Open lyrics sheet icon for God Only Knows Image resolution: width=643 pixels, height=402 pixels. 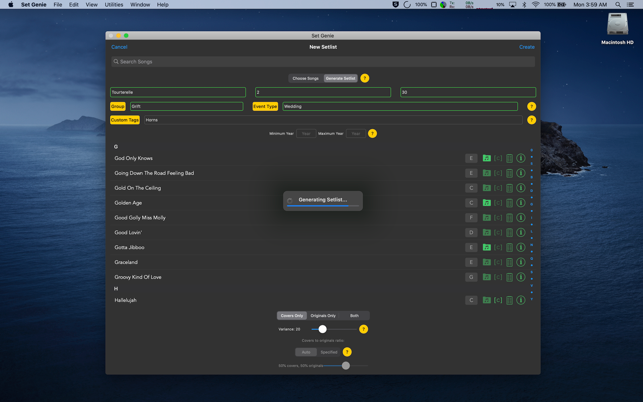click(509, 158)
